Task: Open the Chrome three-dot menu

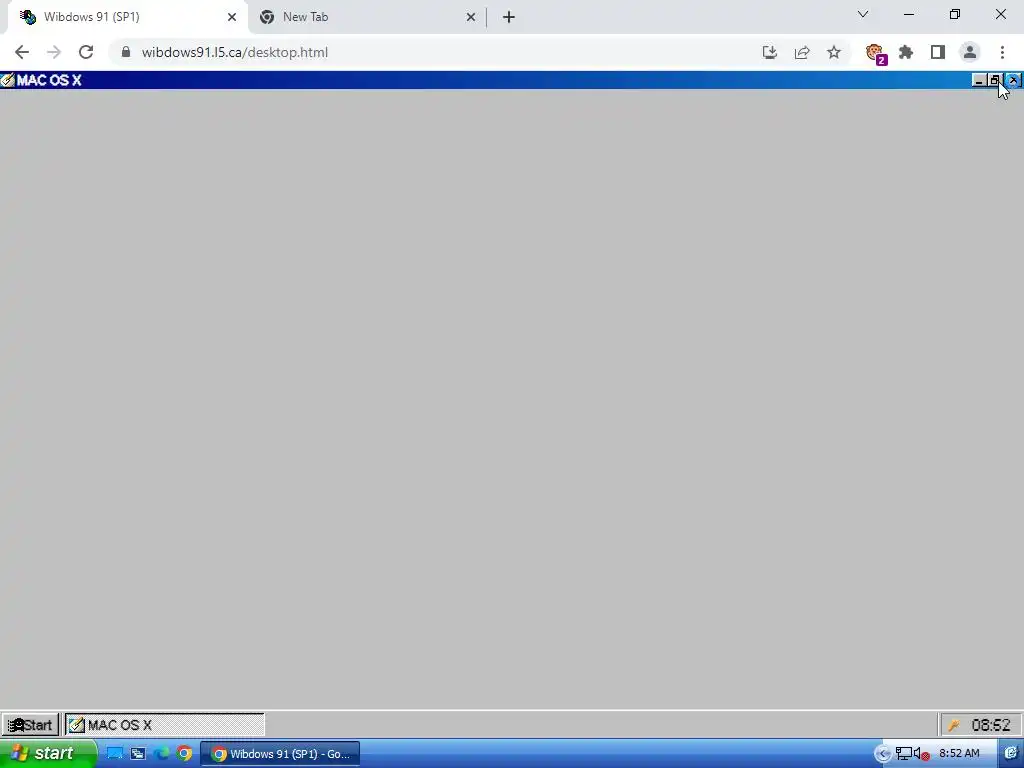Action: click(x=1002, y=52)
